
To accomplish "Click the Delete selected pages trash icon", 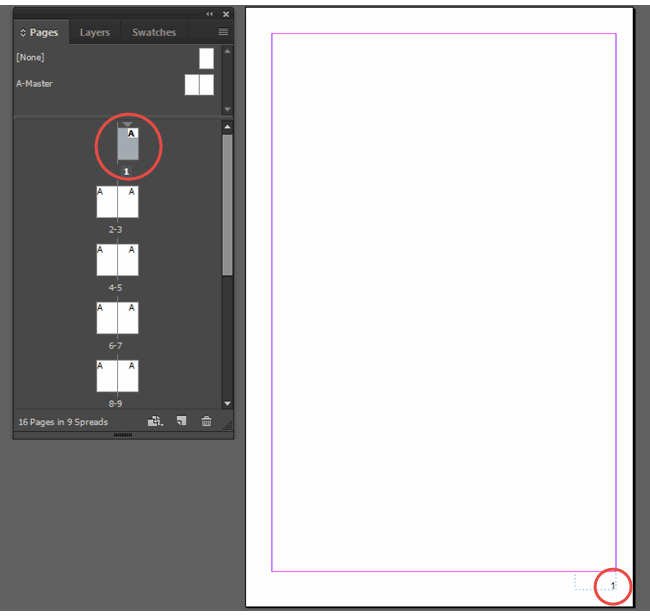I will click(x=206, y=422).
